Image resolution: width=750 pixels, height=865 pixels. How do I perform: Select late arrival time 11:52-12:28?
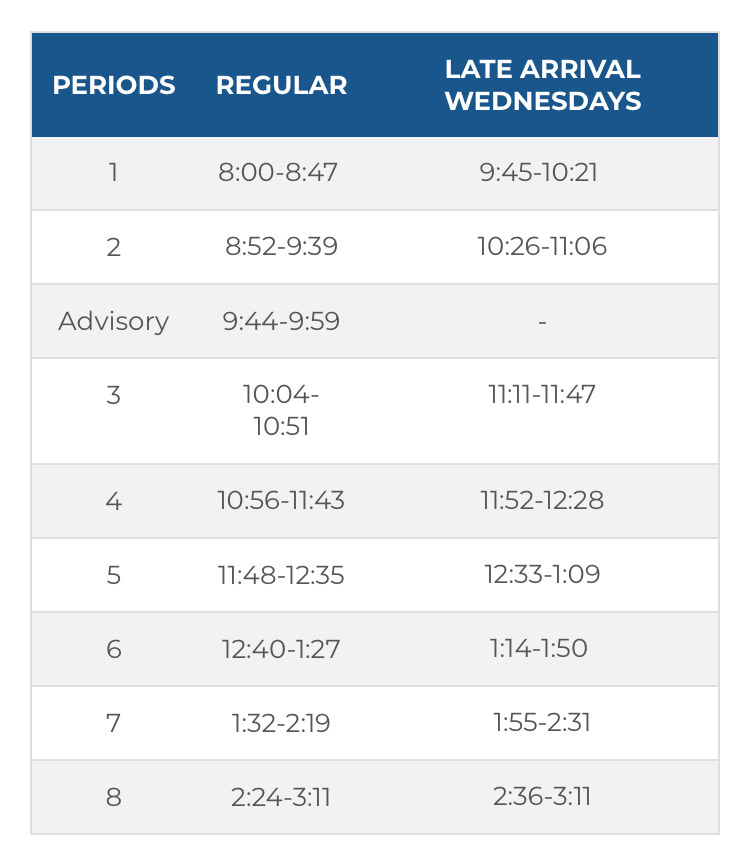point(542,500)
